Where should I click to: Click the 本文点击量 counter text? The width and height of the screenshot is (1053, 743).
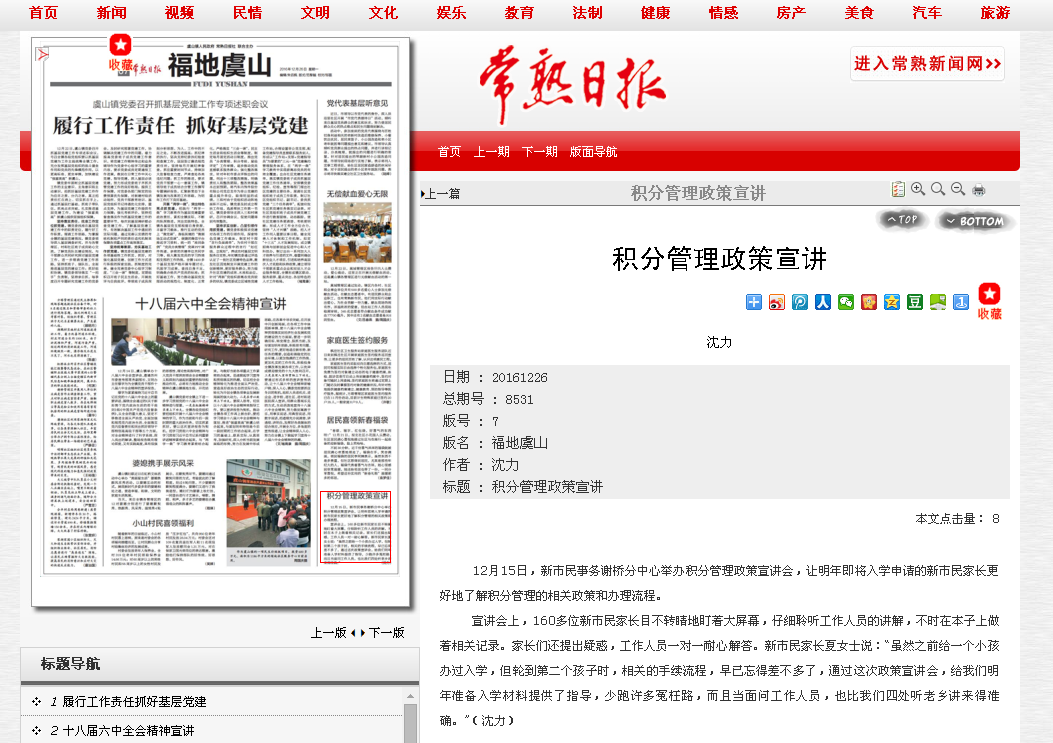coord(957,519)
